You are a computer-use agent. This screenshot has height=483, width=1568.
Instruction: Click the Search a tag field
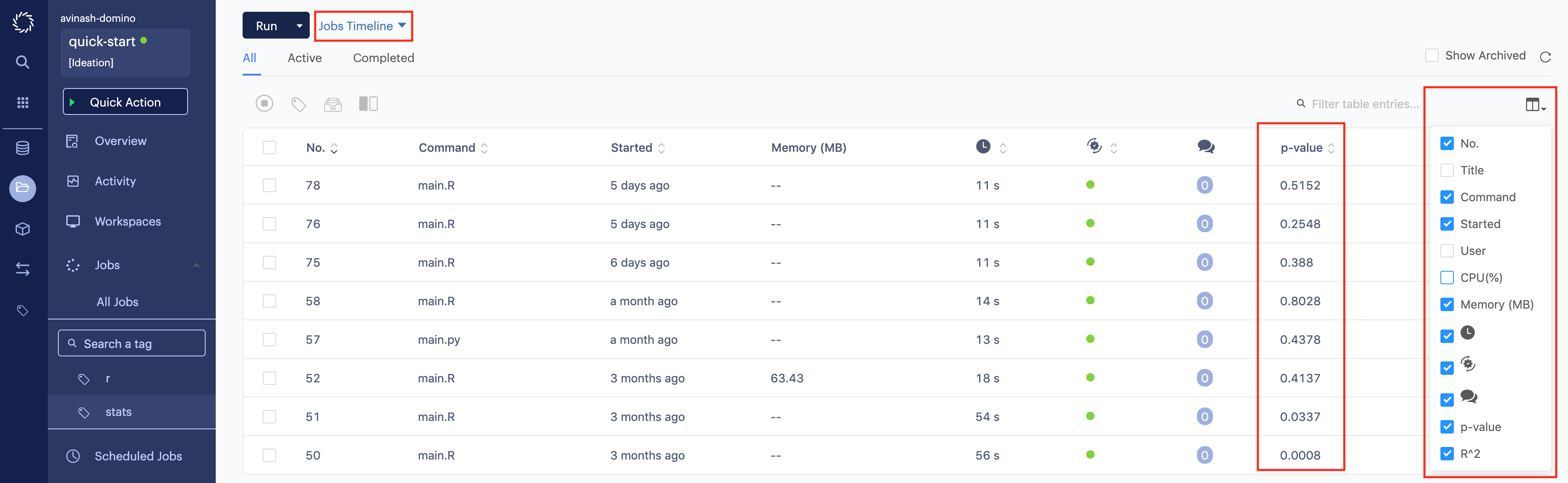coord(131,343)
